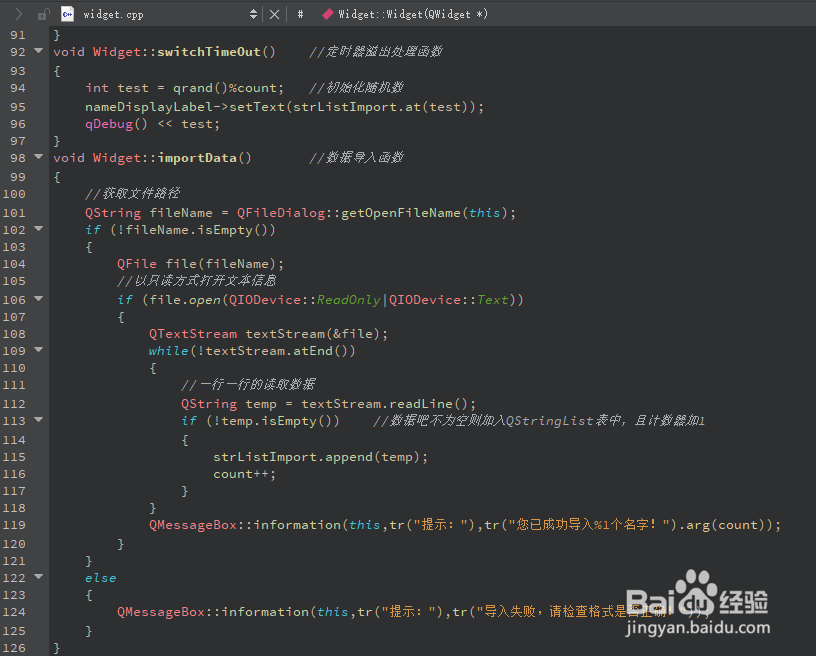This screenshot has height=656, width=816.
Task: Click 'getOpenFileName' on line 101
Action: (401, 213)
